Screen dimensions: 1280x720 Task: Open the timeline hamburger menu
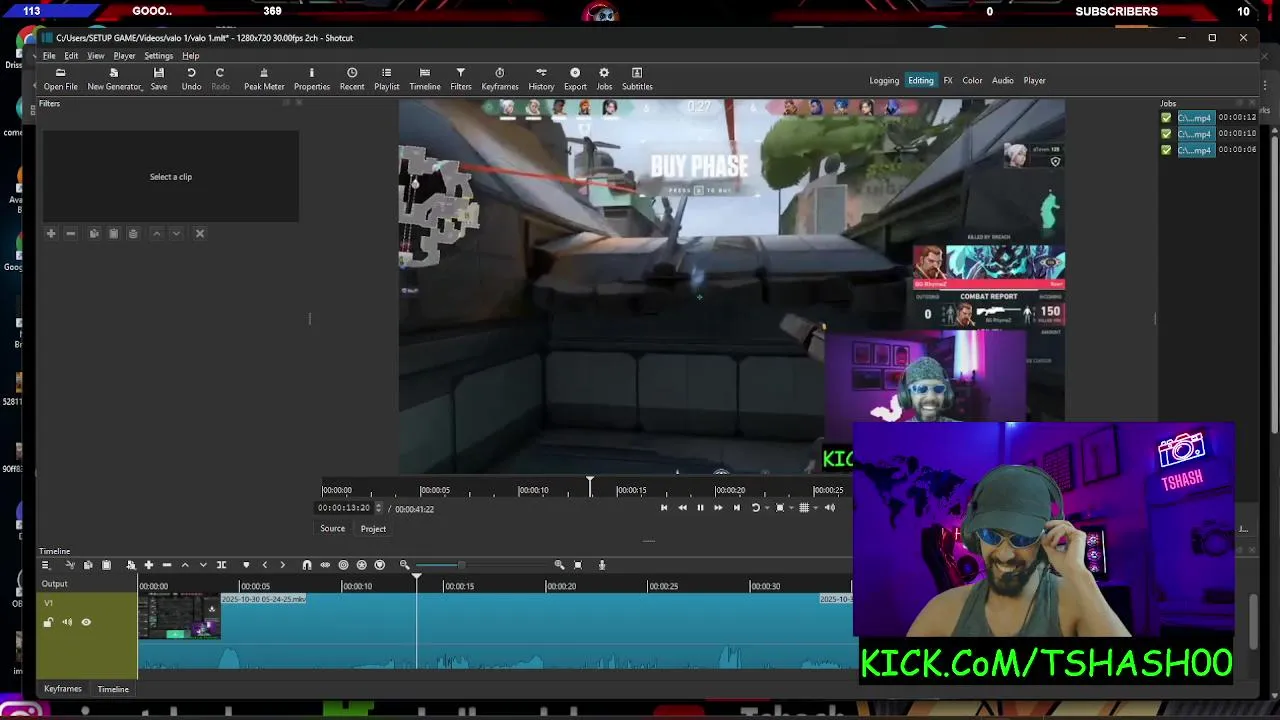click(45, 565)
